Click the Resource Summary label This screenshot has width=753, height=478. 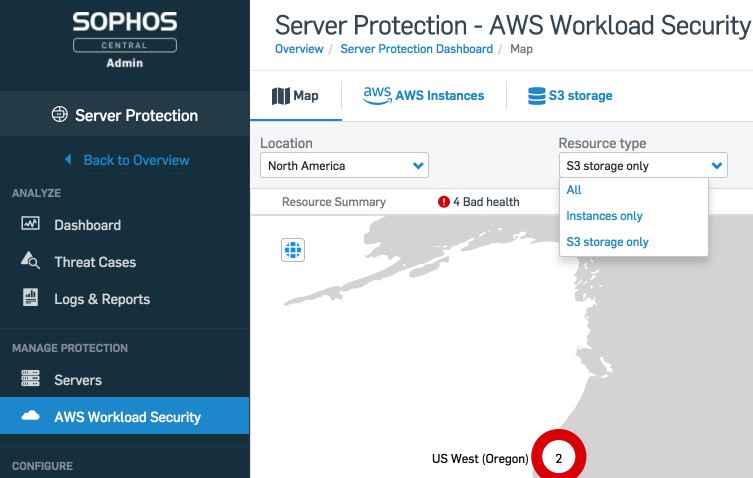[334, 202]
